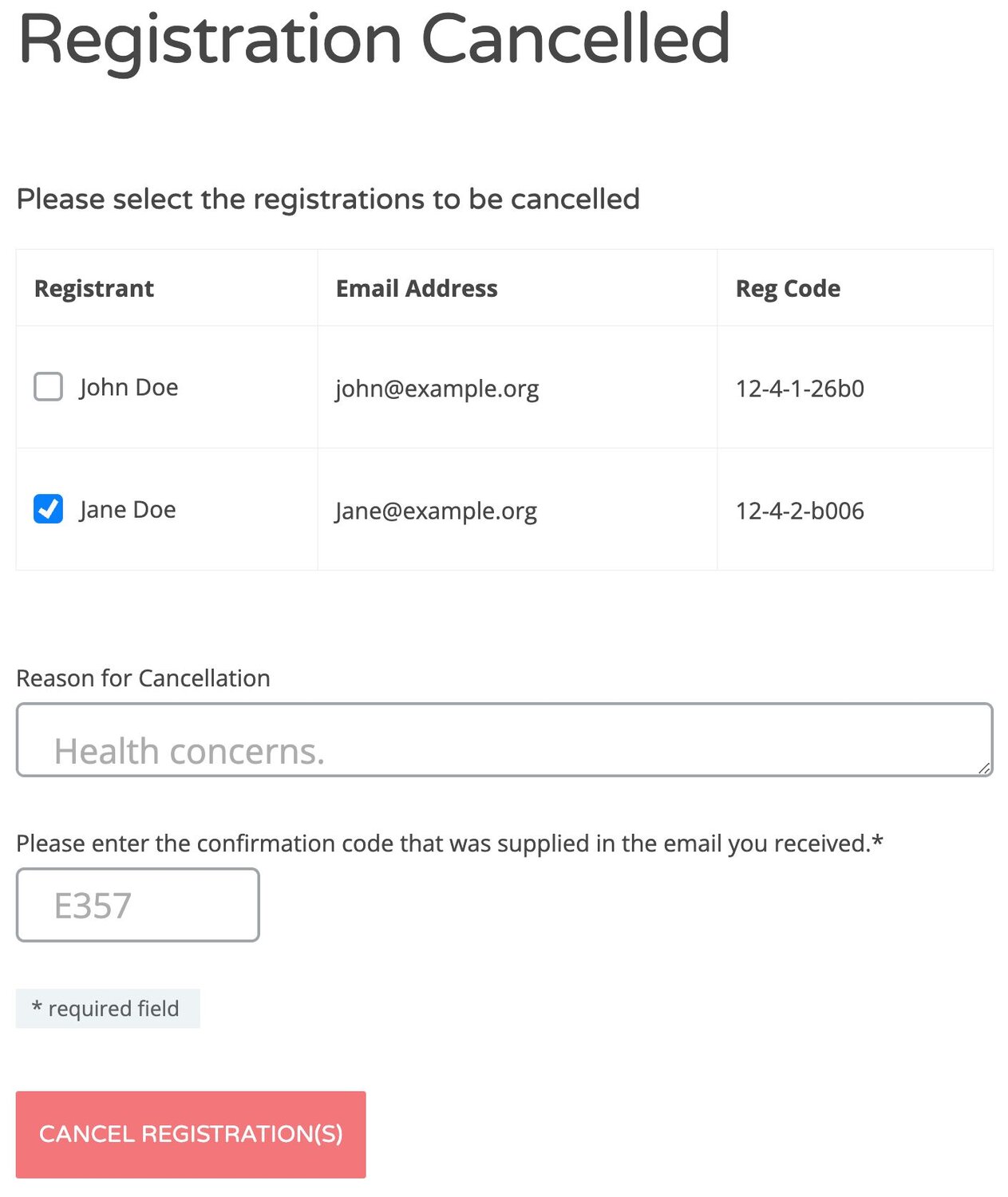1008x1197 pixels.
Task: Uncheck the Jane Doe checkbox
Action: 48,509
